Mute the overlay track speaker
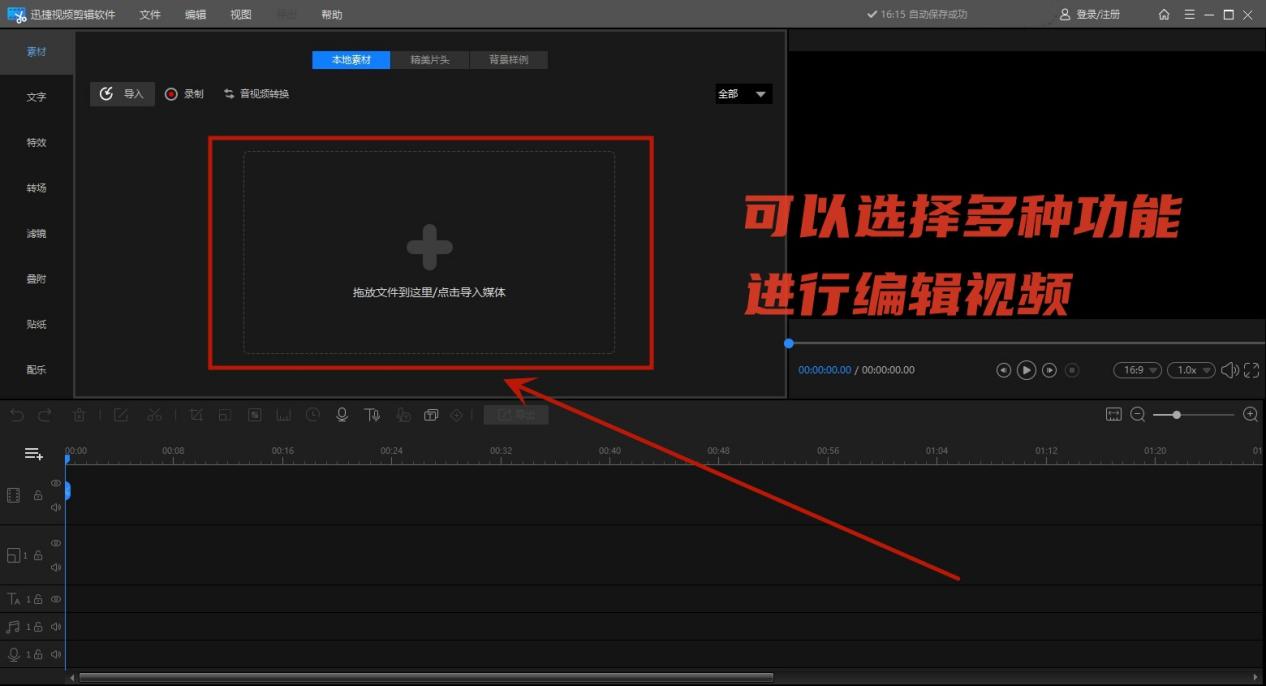Viewport: 1266px width, 686px height. click(x=56, y=567)
